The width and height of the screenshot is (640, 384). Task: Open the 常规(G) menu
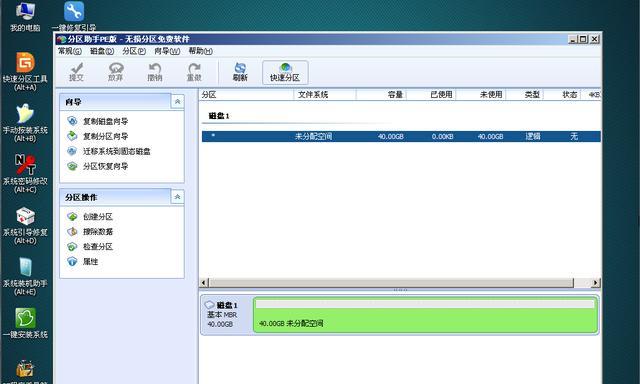69,51
